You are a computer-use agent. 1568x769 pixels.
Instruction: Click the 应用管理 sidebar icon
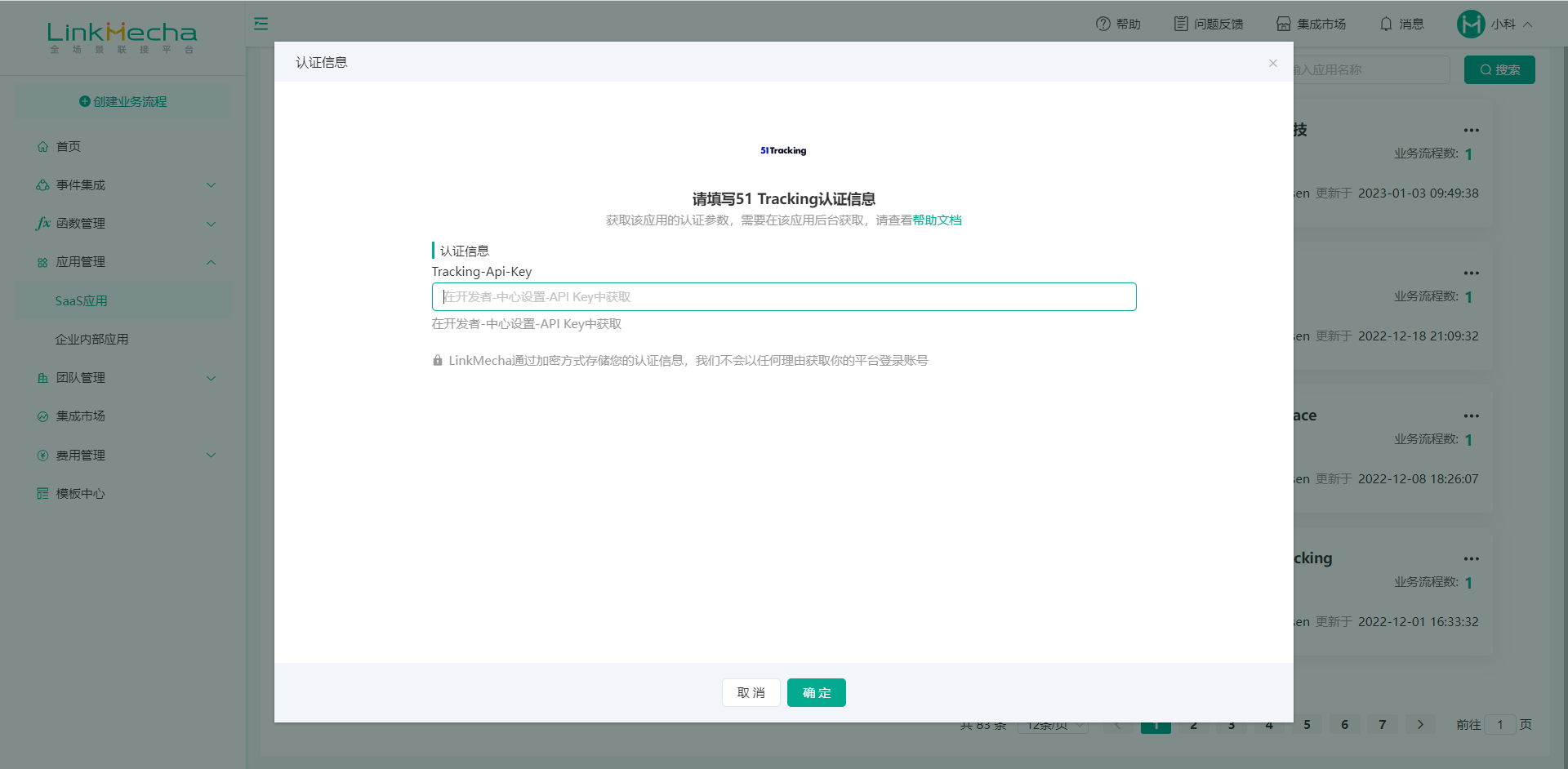pyautogui.click(x=42, y=262)
